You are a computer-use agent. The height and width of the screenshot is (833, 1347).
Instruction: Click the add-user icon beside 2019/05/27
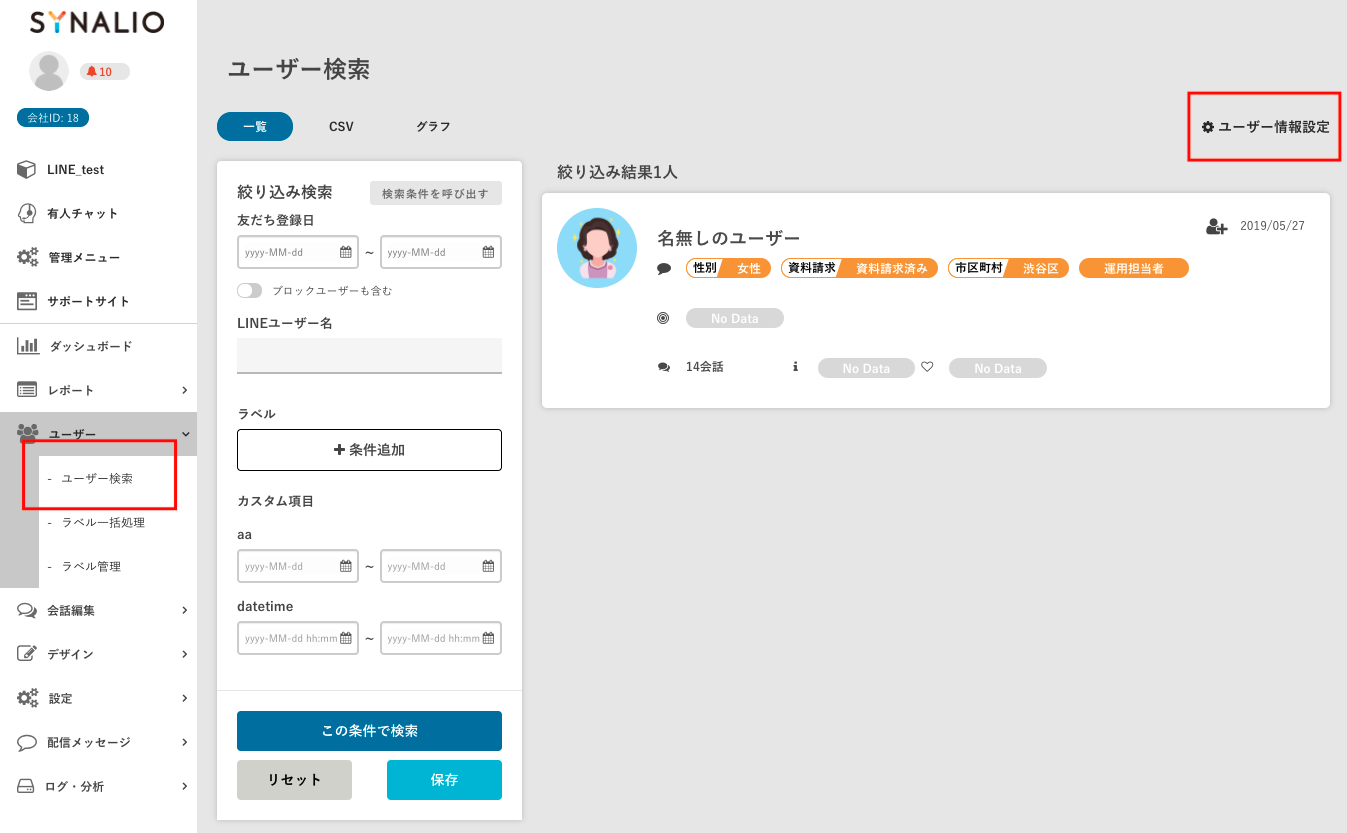tap(1216, 227)
